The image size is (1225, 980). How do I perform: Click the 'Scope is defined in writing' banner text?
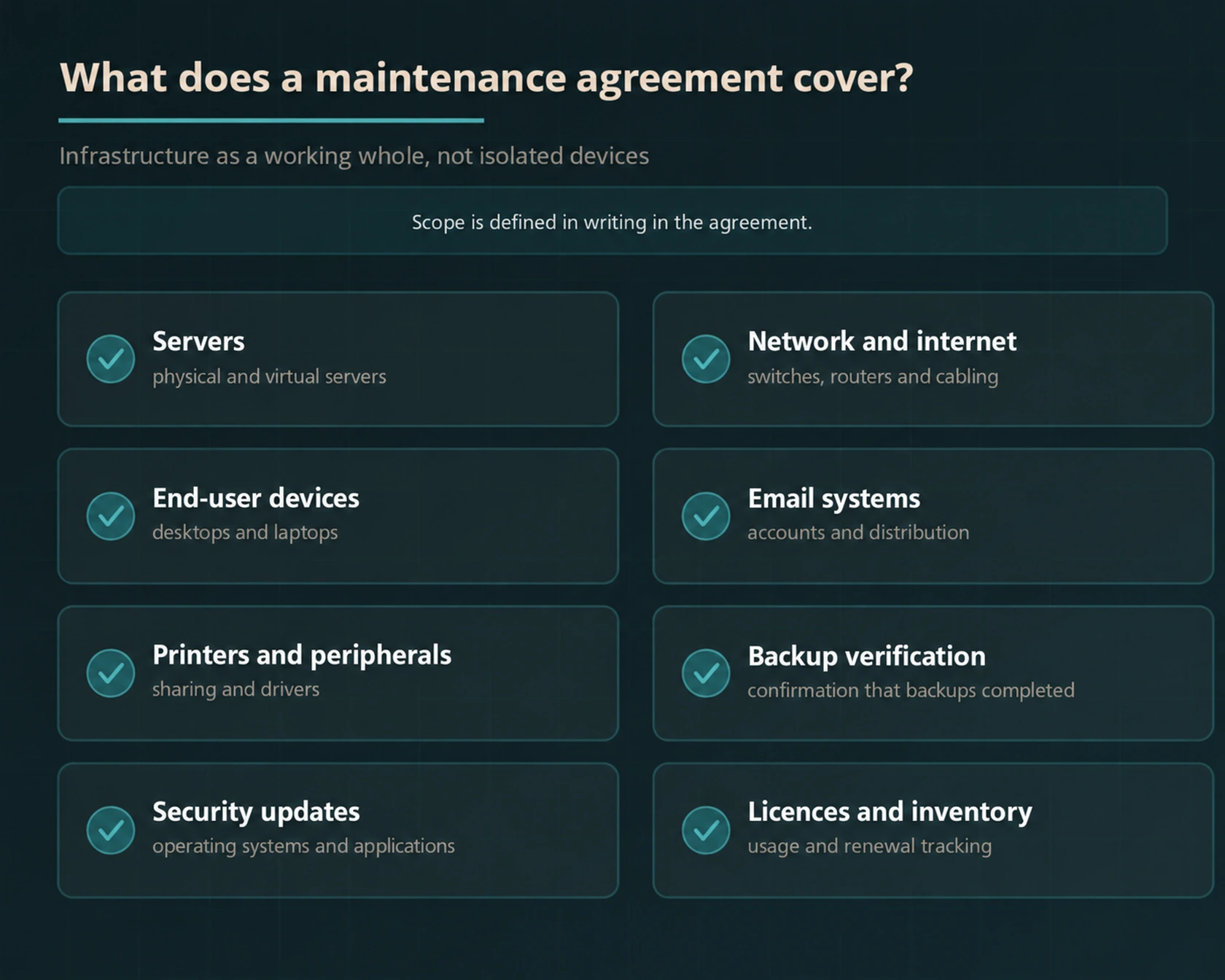pos(612,222)
